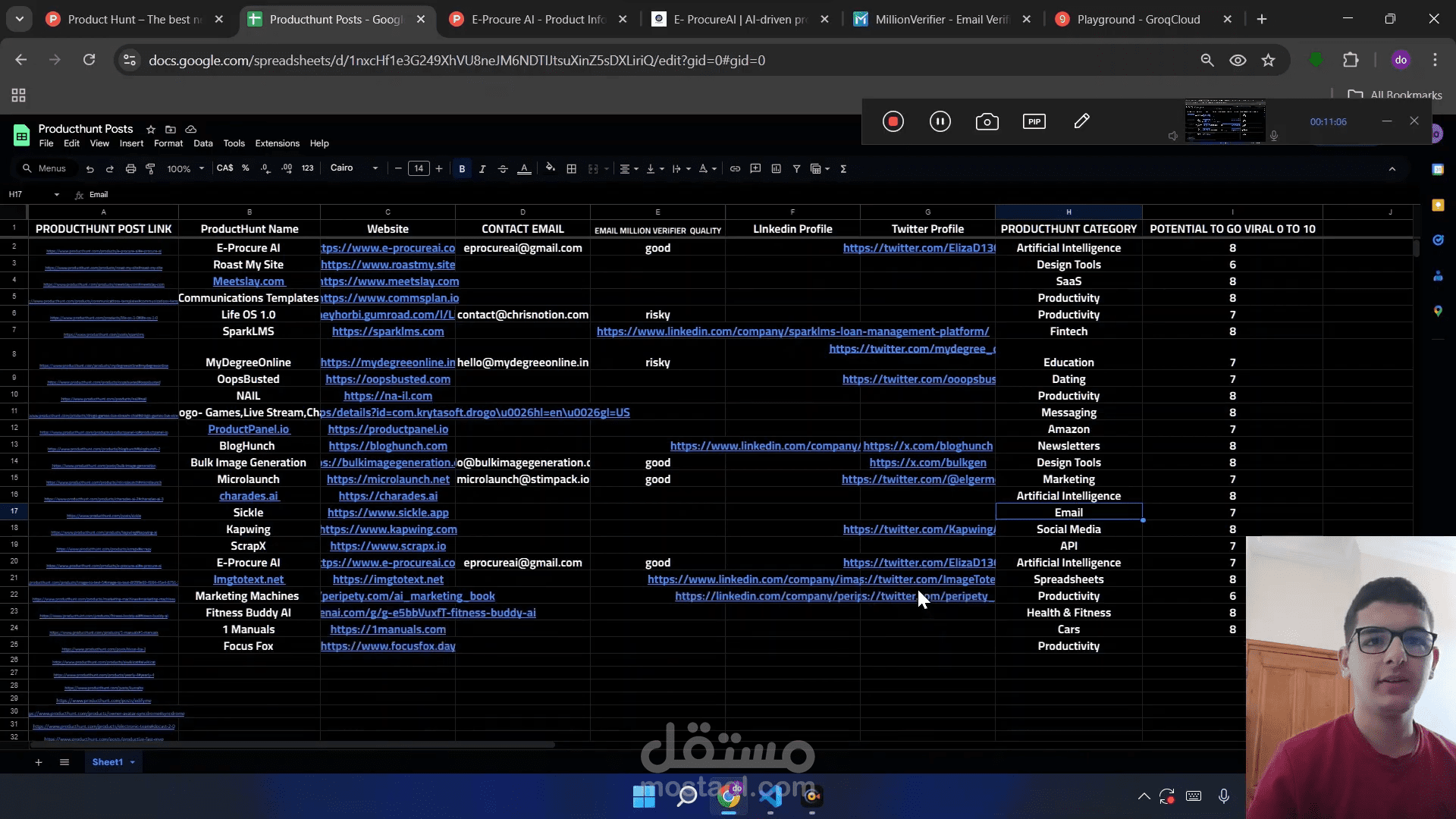Screen dimensions: 1456x819
Task: Toggle bold formatting
Action: click(462, 168)
